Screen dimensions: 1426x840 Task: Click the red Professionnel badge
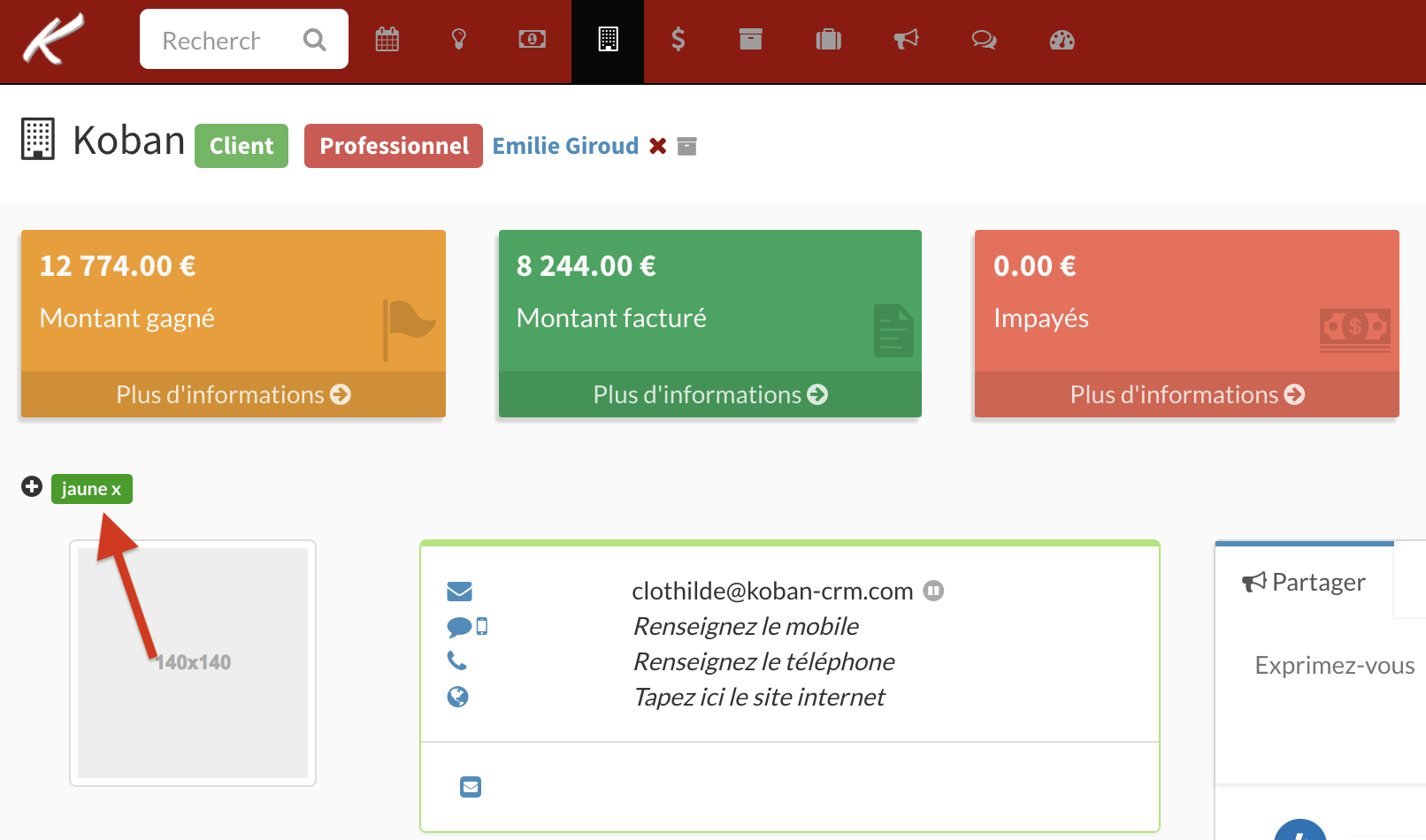pos(394,146)
